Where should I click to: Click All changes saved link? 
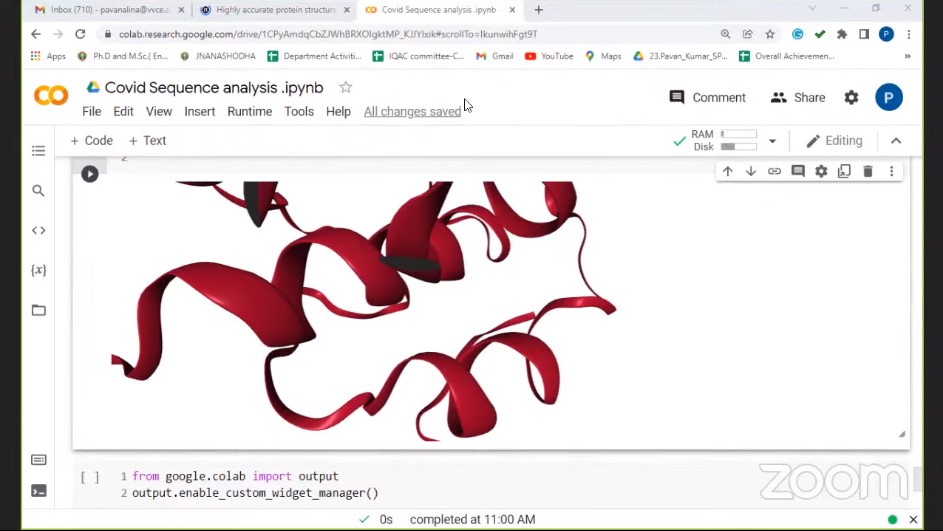click(413, 111)
